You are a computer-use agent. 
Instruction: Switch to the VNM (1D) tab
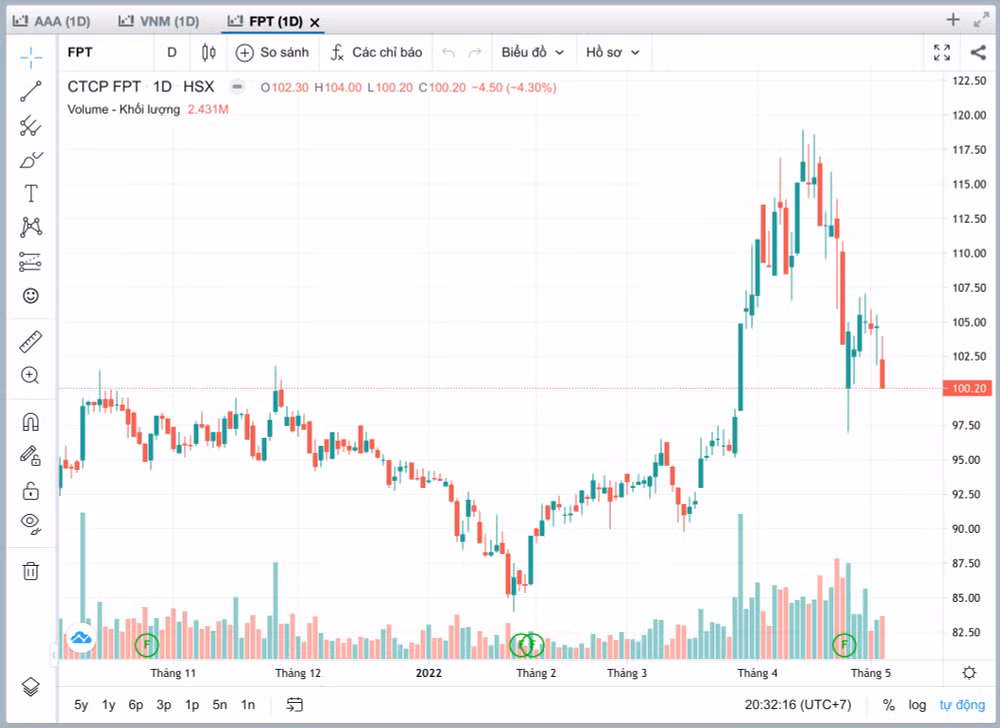pyautogui.click(x=159, y=21)
